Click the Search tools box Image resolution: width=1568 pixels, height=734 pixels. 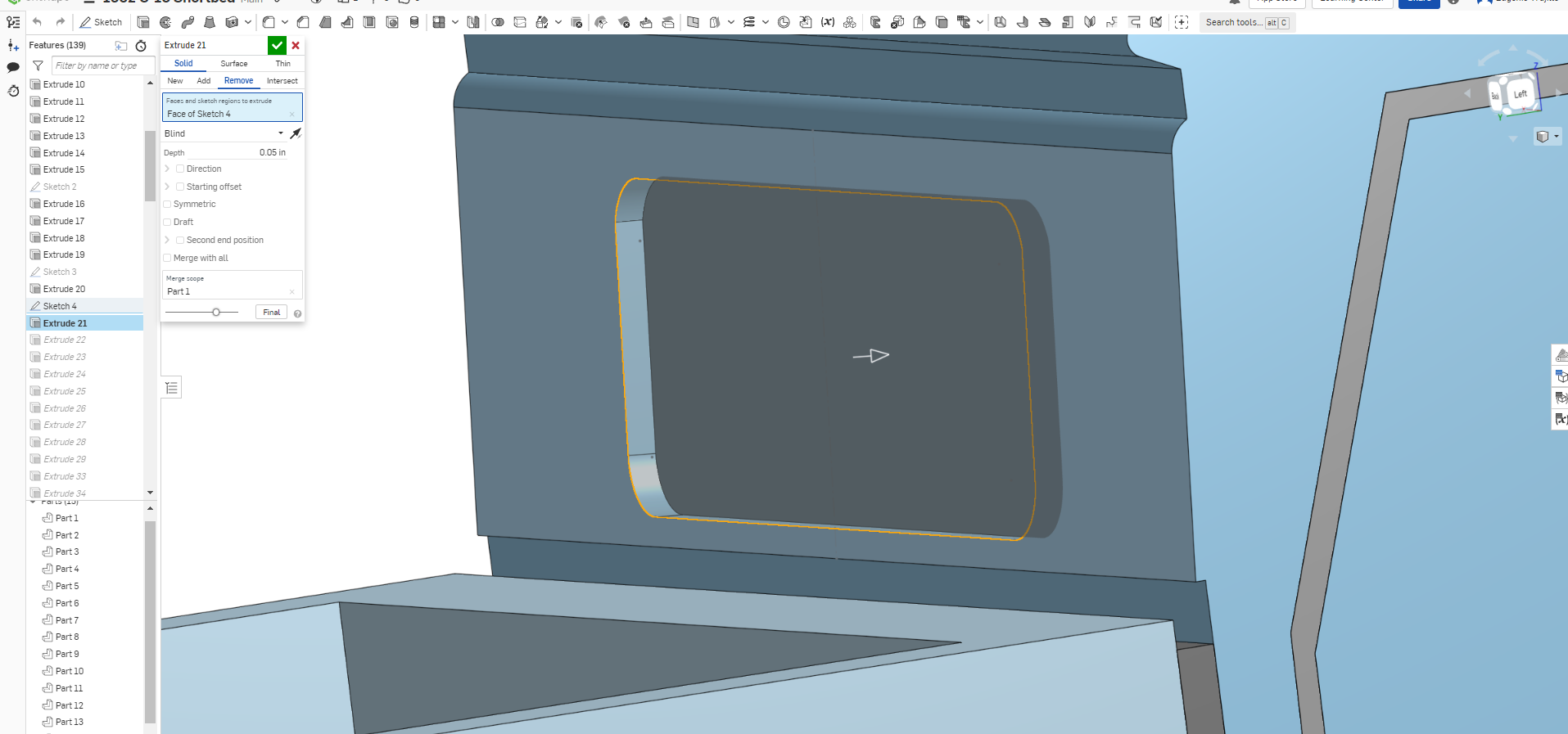1247,22
